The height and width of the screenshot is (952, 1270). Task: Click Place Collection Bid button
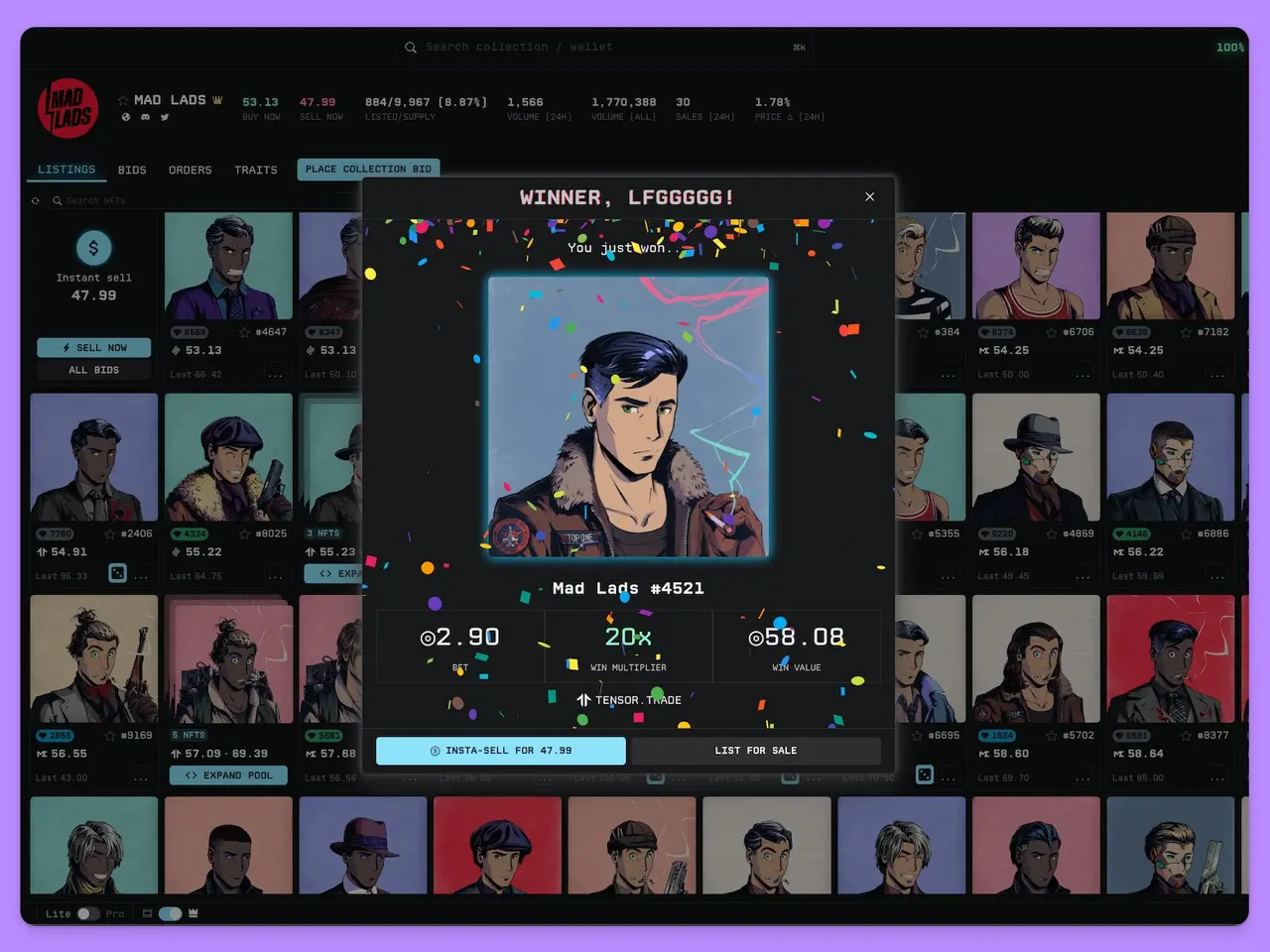[x=368, y=170]
